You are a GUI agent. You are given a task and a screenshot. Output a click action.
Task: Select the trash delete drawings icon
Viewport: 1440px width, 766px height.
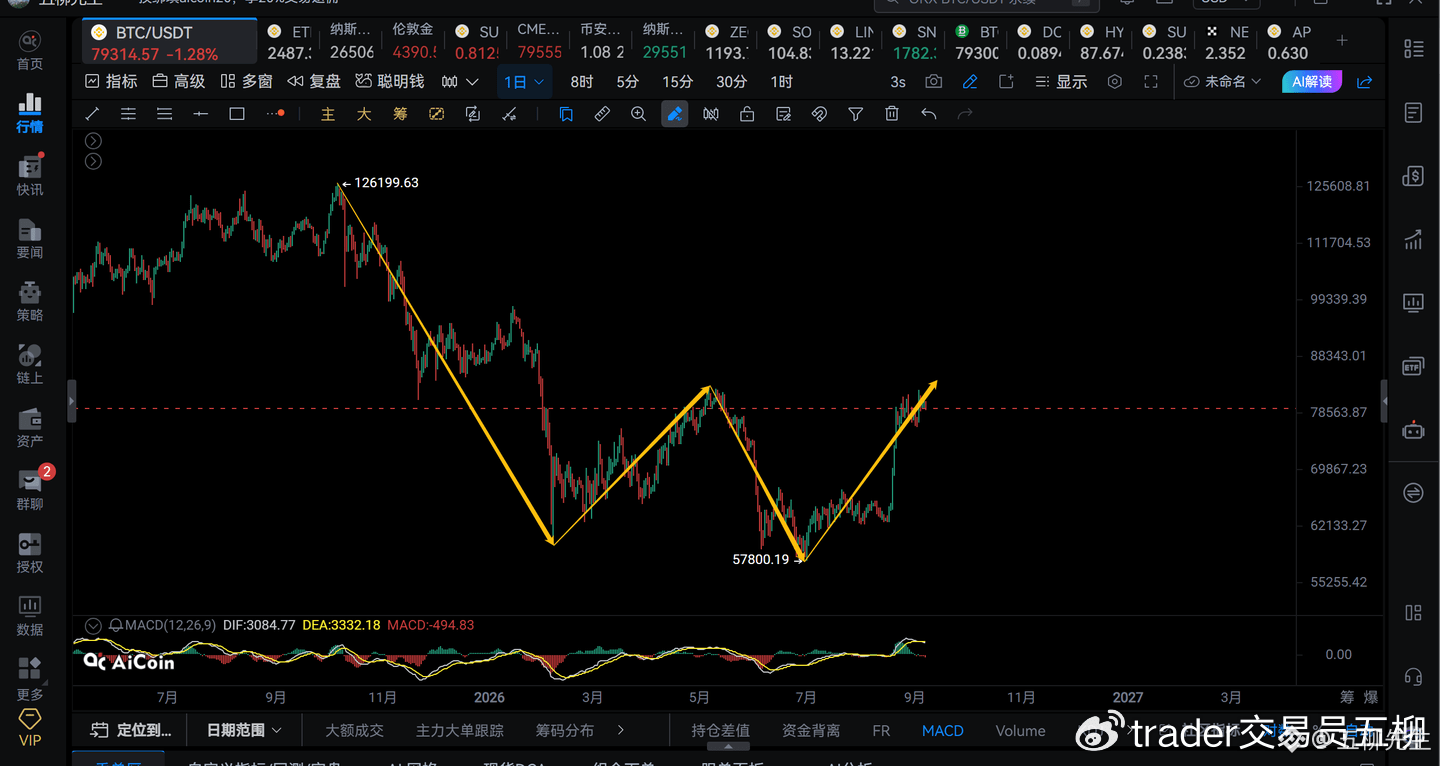892,114
